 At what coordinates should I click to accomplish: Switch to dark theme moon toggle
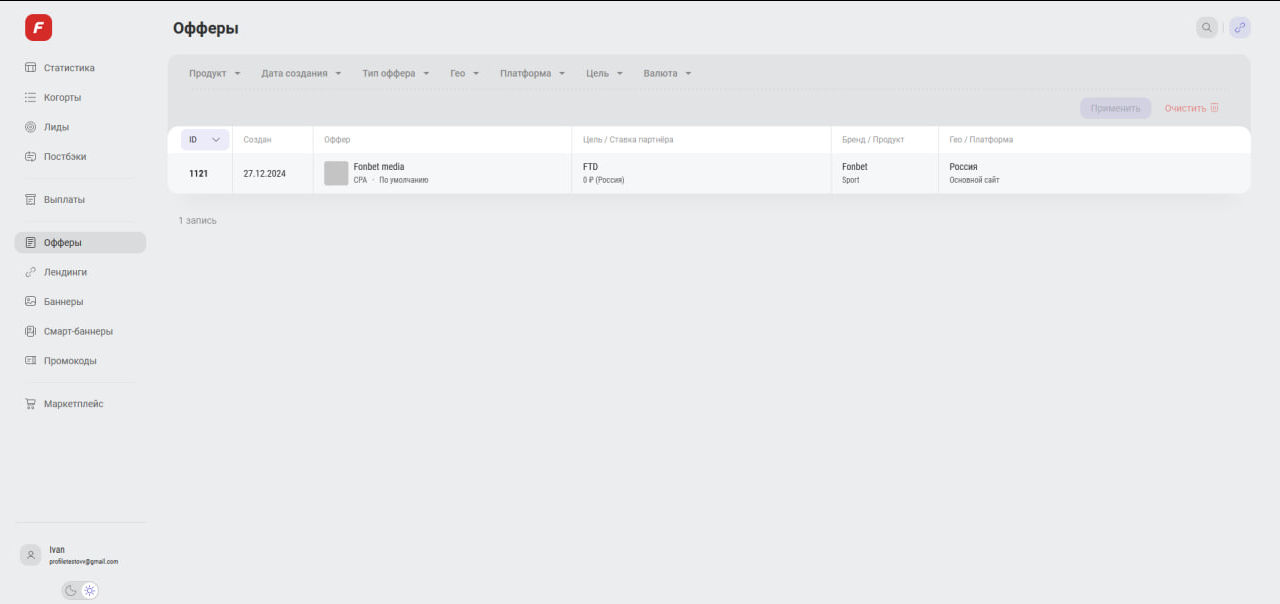(71, 591)
